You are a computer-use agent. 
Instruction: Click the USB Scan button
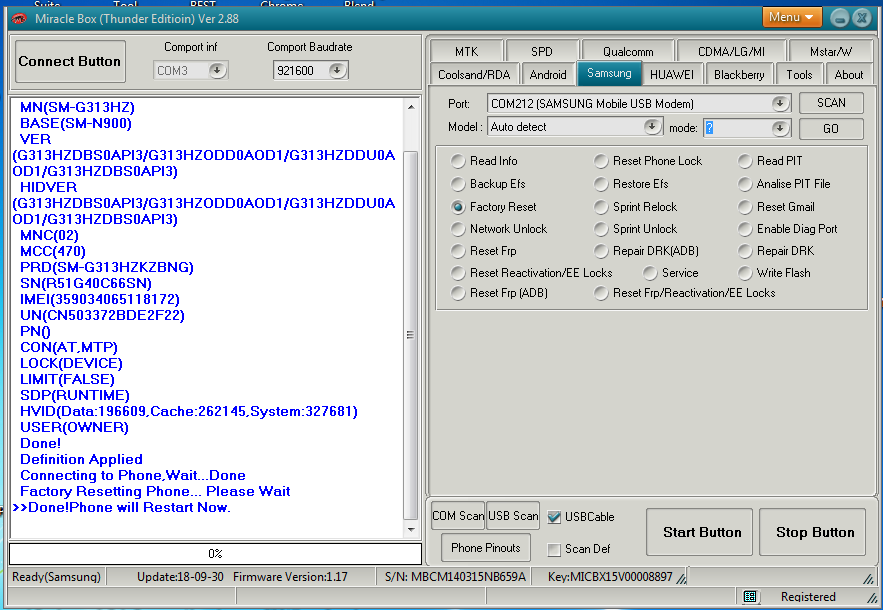[x=513, y=516]
